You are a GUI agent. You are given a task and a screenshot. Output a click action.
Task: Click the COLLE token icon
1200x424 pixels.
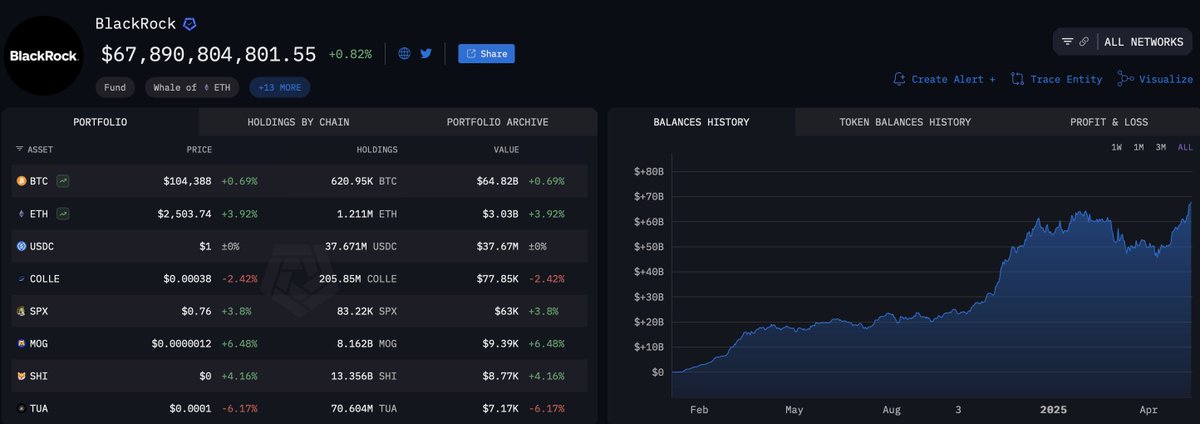coord(21,279)
